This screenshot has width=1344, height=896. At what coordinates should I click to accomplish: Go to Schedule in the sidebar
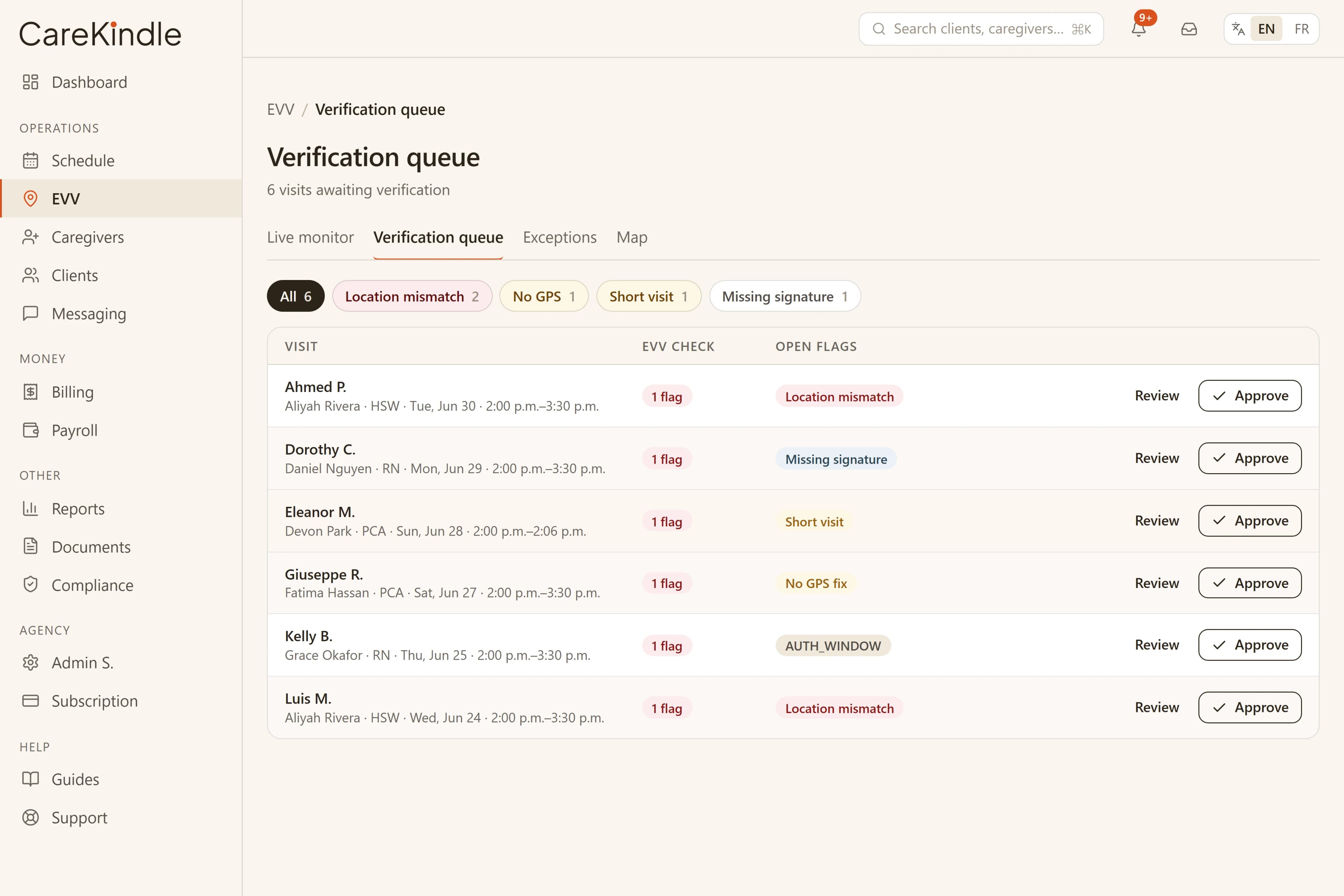[x=121, y=161]
